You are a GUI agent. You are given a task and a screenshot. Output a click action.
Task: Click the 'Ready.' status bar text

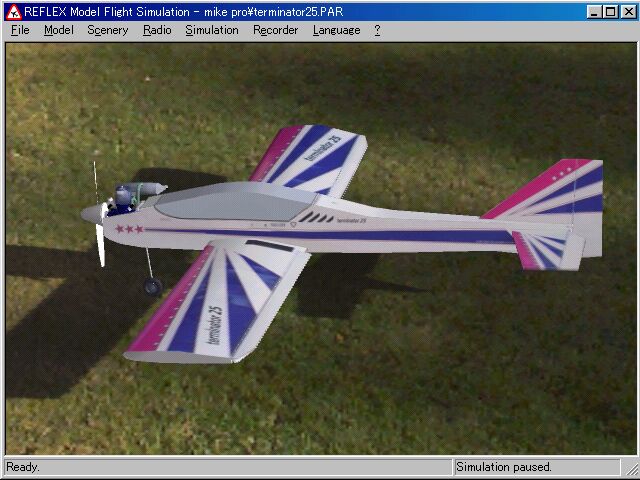pyautogui.click(x=23, y=467)
